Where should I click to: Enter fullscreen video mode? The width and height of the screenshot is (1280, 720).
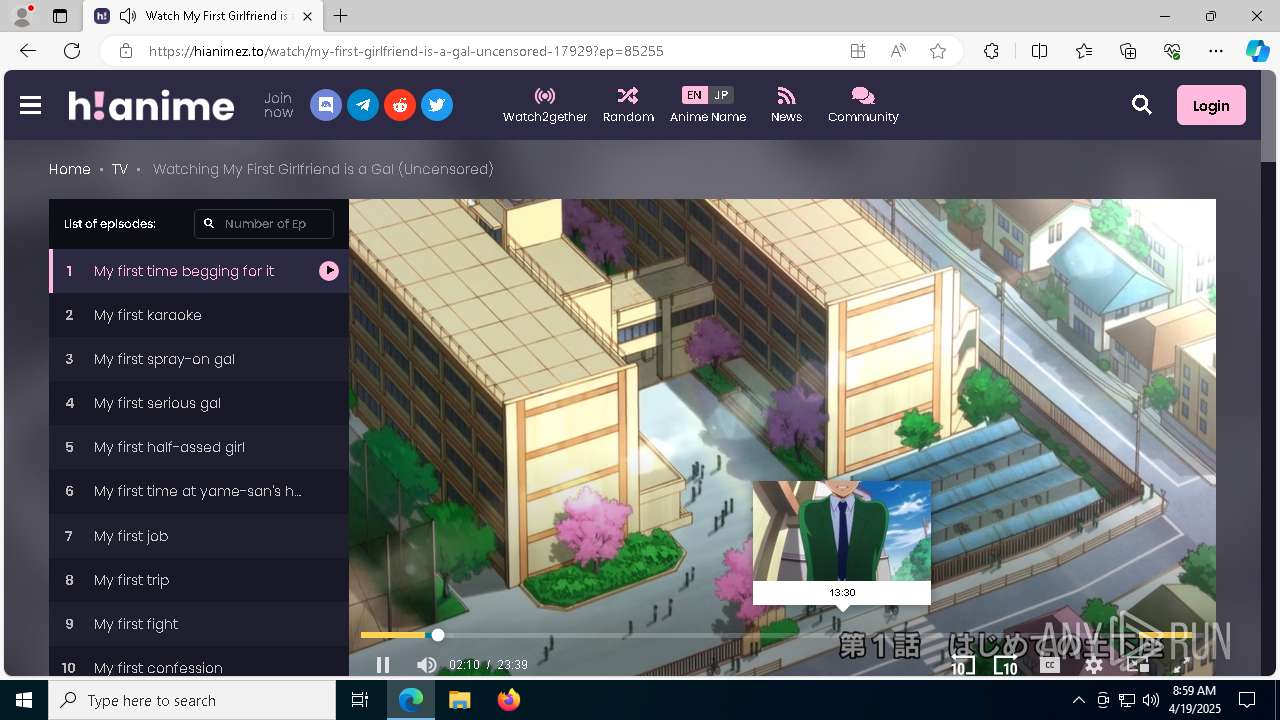[x=1181, y=665]
